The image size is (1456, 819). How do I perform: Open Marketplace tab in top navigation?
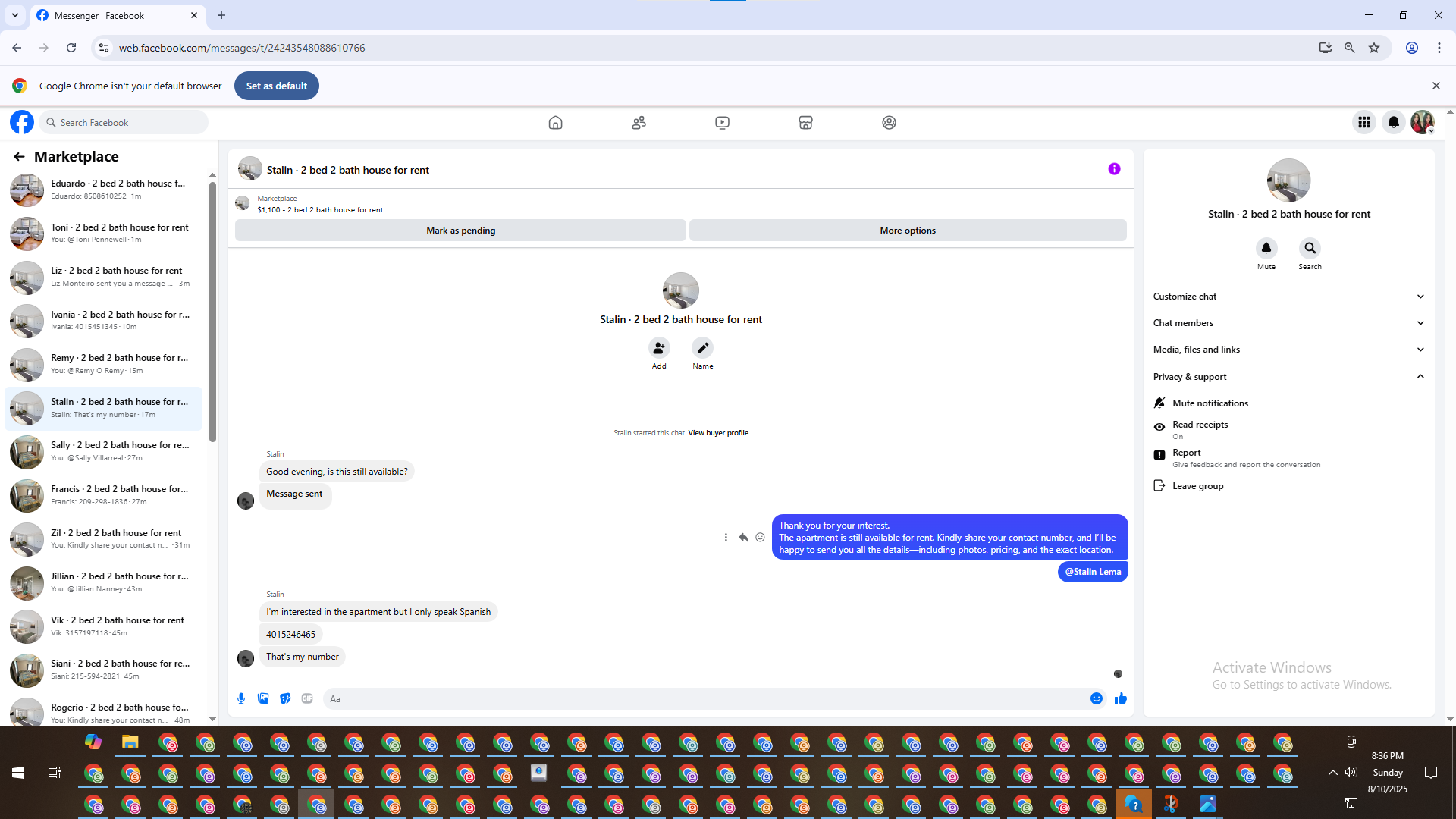click(805, 122)
